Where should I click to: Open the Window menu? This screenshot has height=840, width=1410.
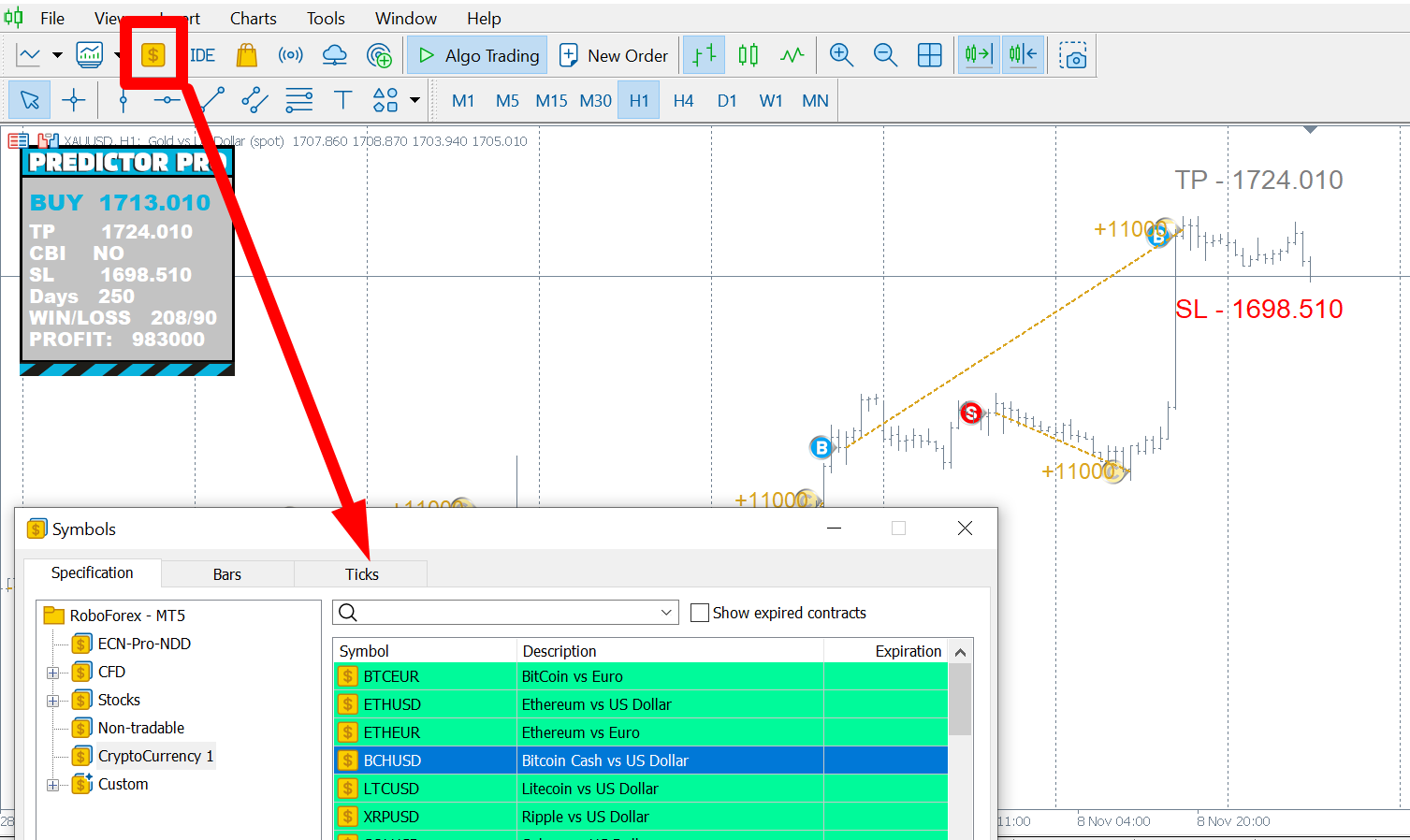point(406,18)
